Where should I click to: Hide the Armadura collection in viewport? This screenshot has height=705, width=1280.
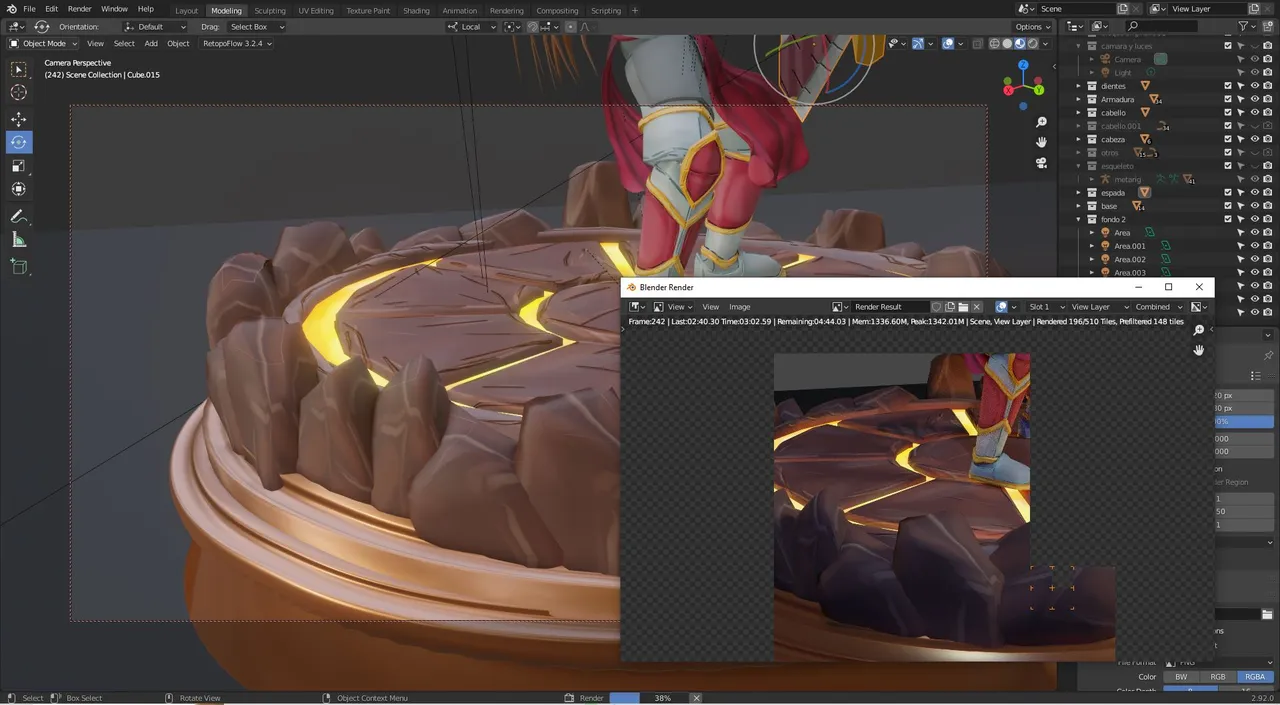1255,99
